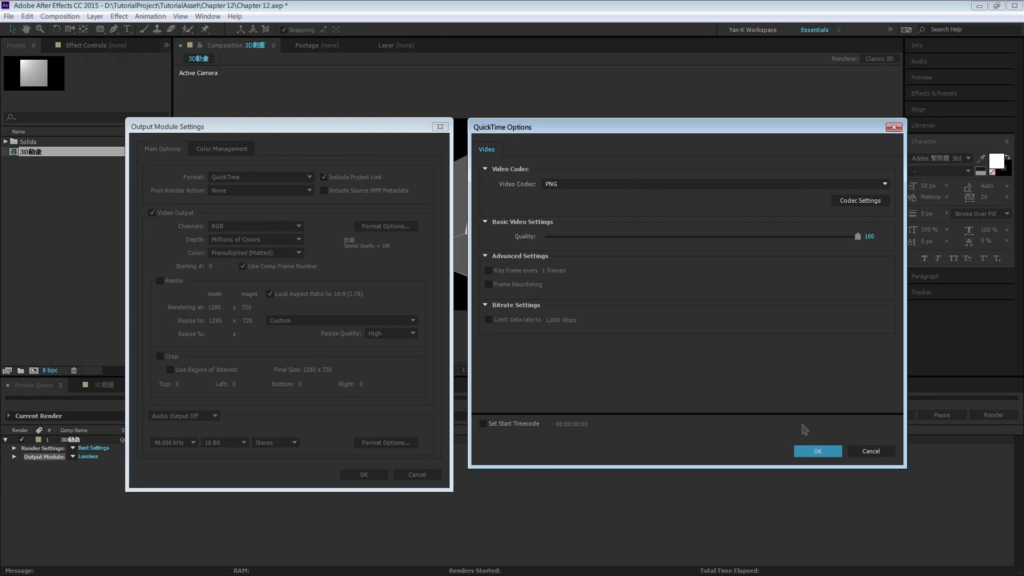Select the Zoom magnifier tool
Screen dimensions: 1024x576
coord(40,29)
